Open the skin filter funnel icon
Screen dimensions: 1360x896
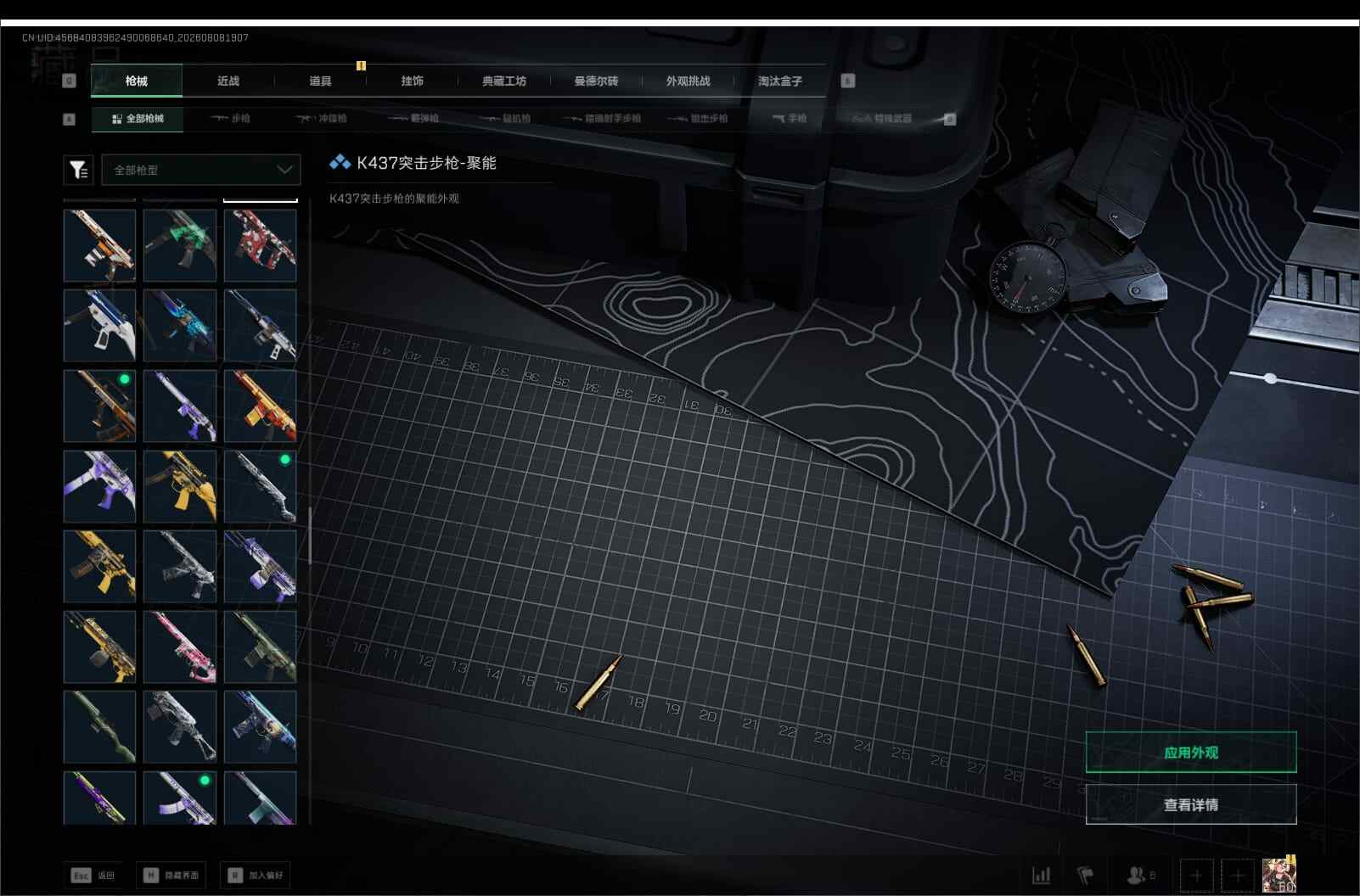pos(78,170)
